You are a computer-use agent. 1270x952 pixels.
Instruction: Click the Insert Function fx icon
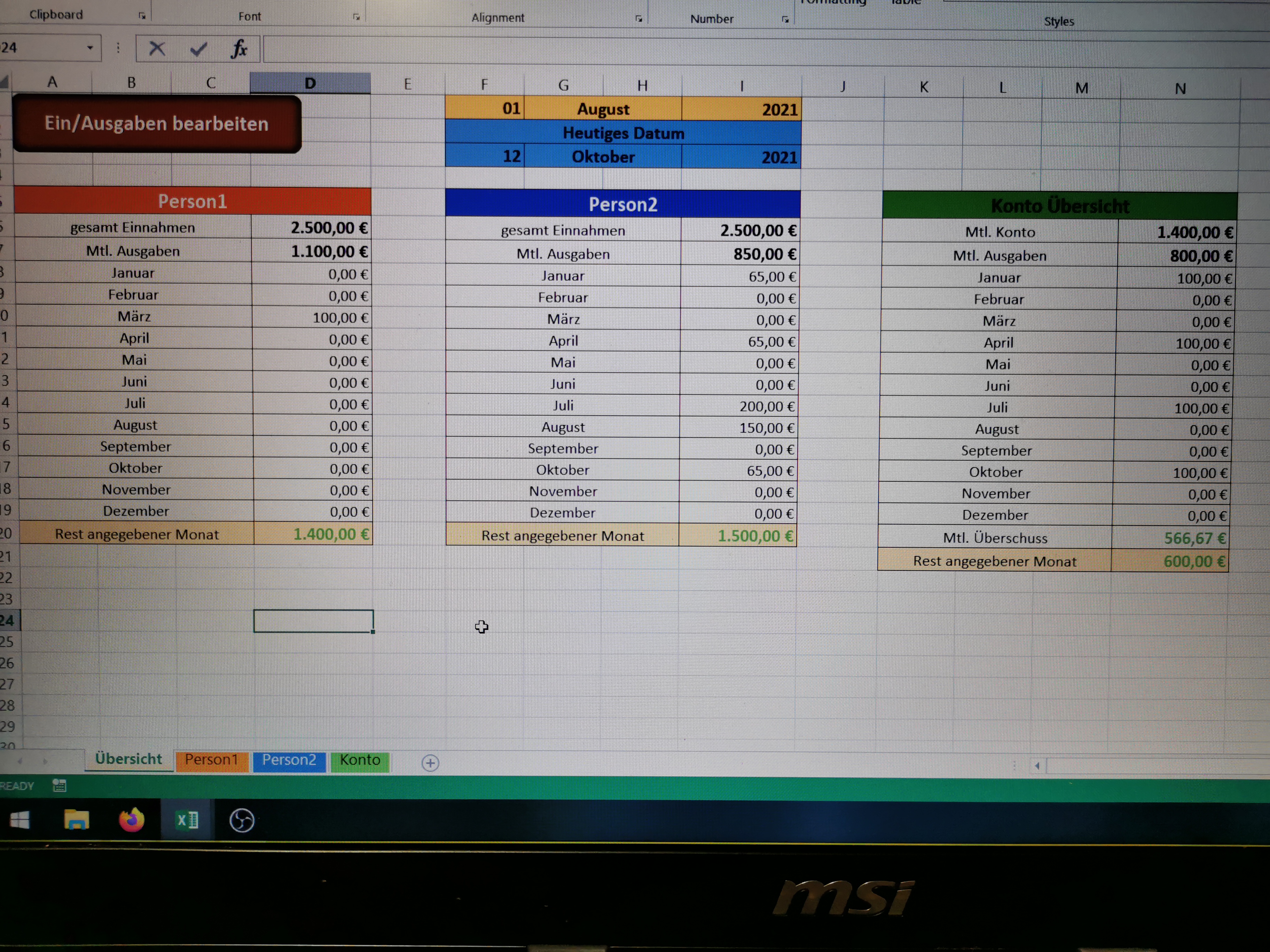tap(239, 49)
